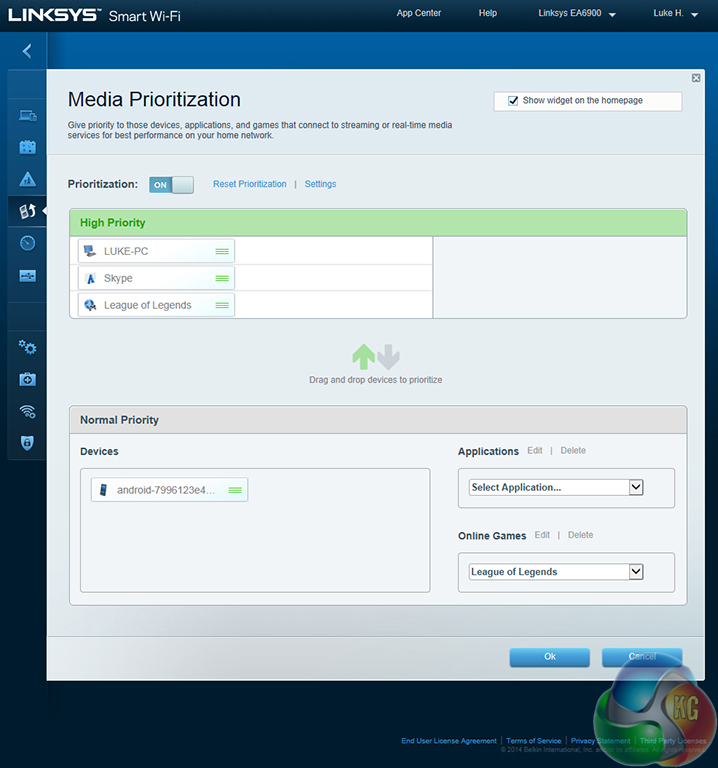Viewport: 718px width, 768px height.
Task: Close the Media Prioritization dialog
Action: point(695,78)
